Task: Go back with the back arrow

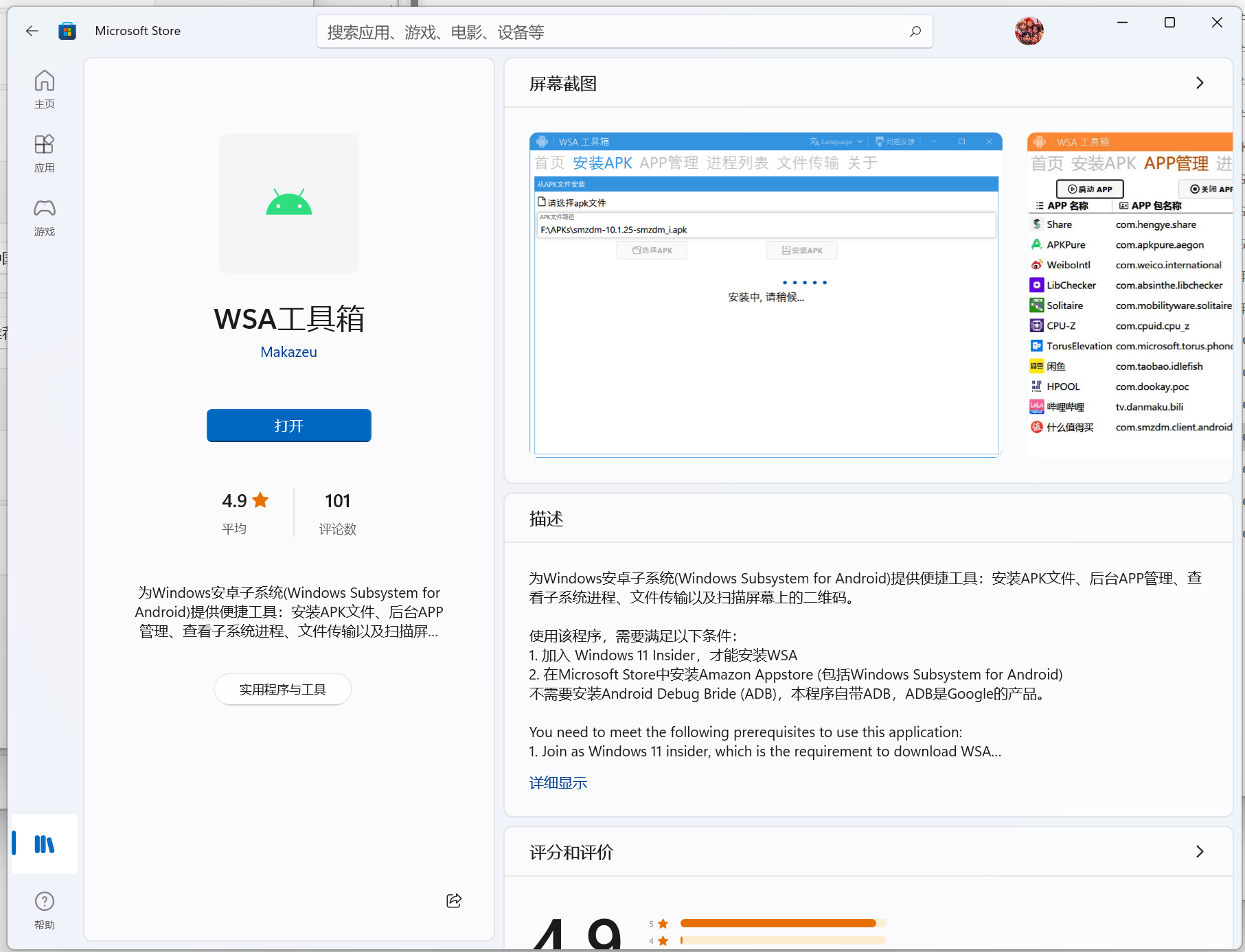Action: click(32, 31)
